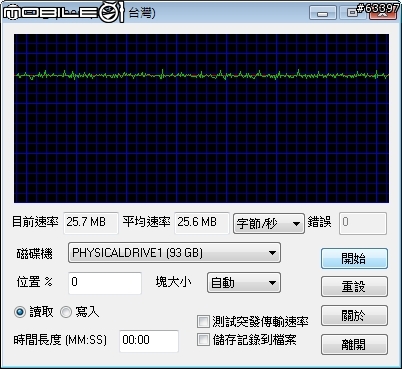Click the 目前速率 25.7 MB value box

tap(91, 223)
